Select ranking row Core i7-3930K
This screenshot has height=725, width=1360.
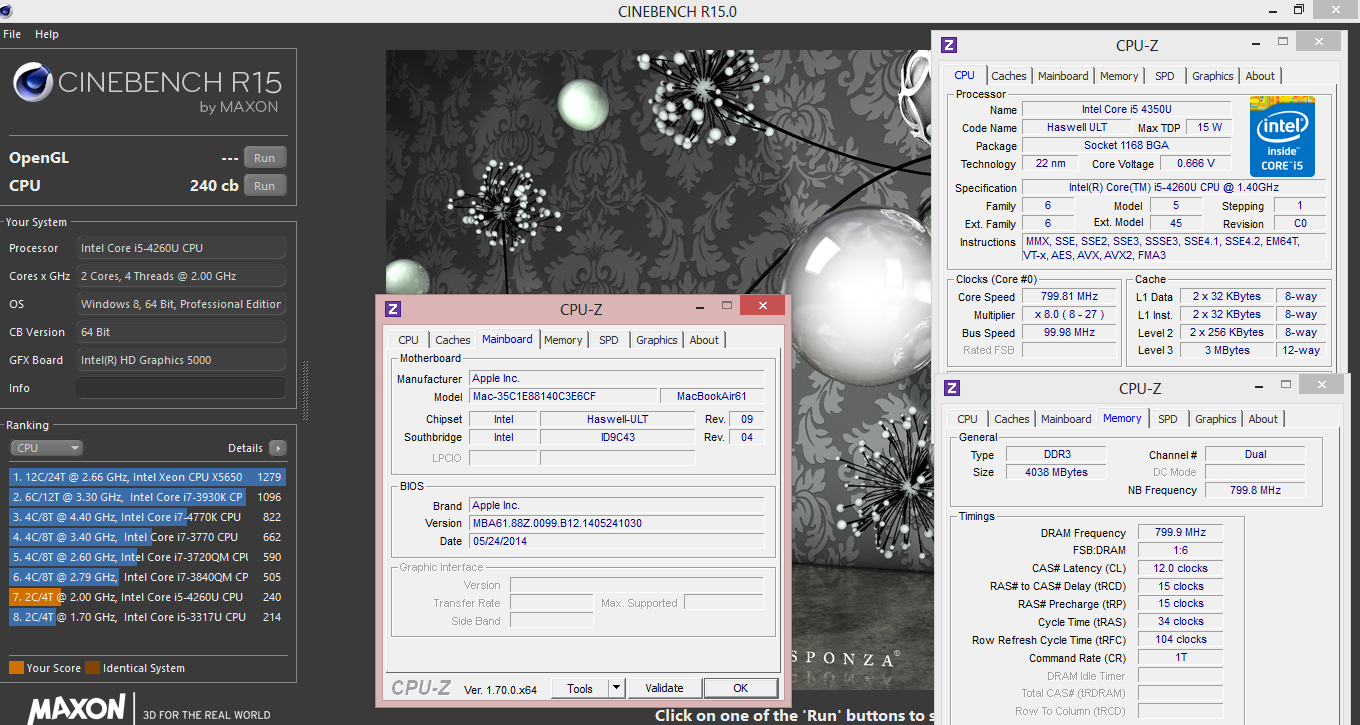(x=148, y=497)
